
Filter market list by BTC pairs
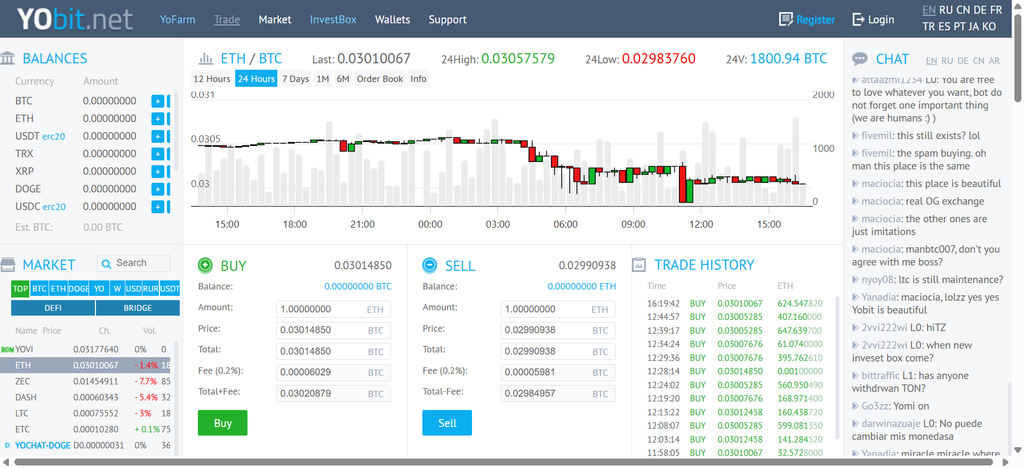coord(39,289)
